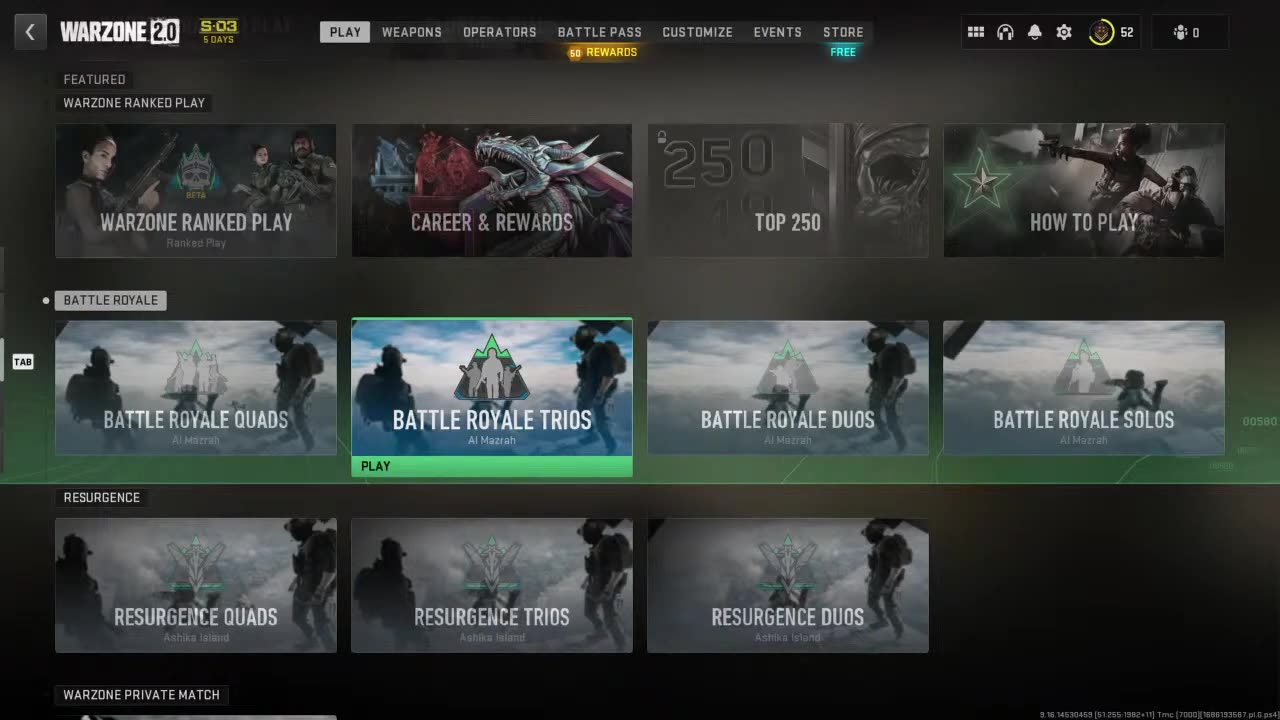Click the S-03 season badge
The image size is (1280, 720).
point(219,31)
